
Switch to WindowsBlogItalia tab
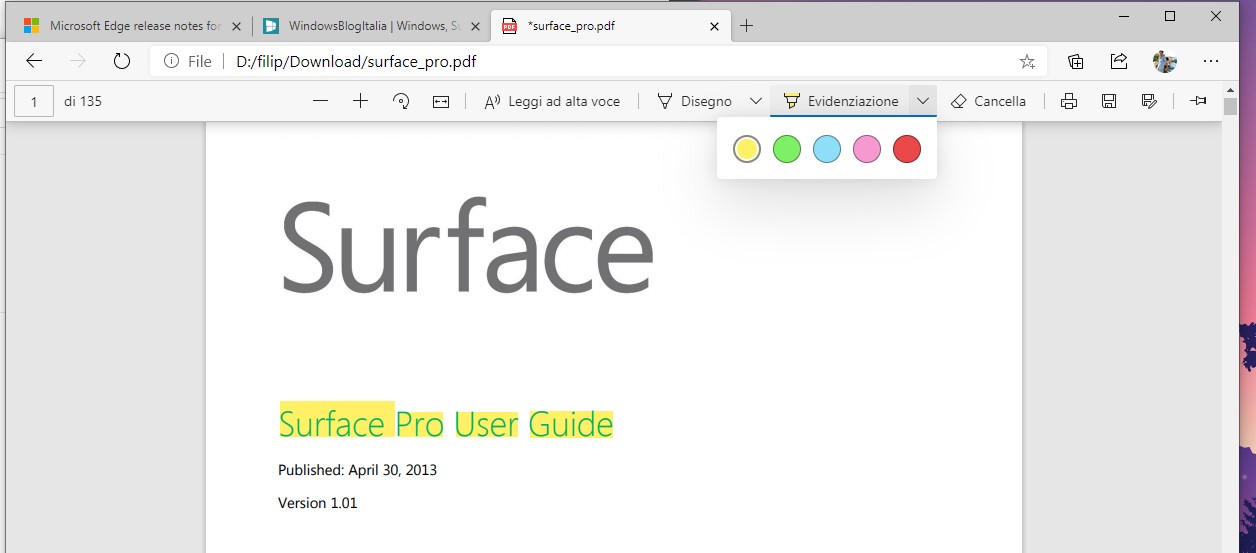coord(372,26)
